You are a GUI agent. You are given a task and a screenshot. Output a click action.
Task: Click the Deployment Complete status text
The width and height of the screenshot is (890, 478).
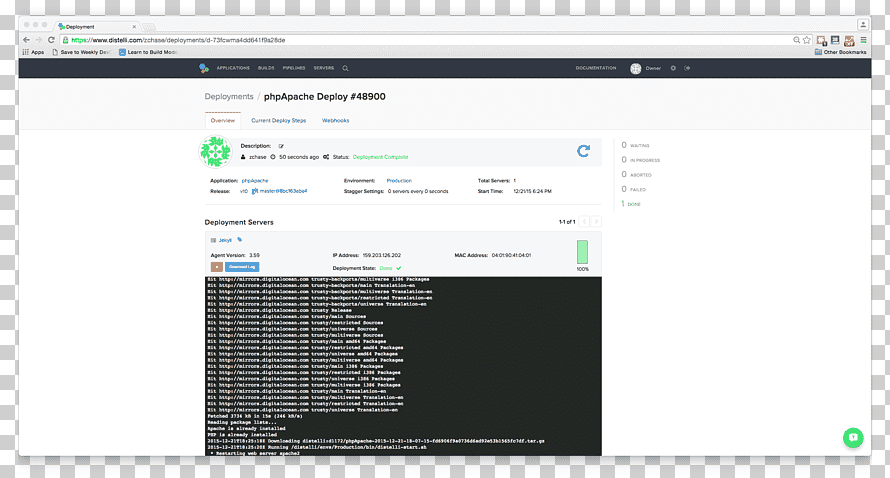(380, 157)
